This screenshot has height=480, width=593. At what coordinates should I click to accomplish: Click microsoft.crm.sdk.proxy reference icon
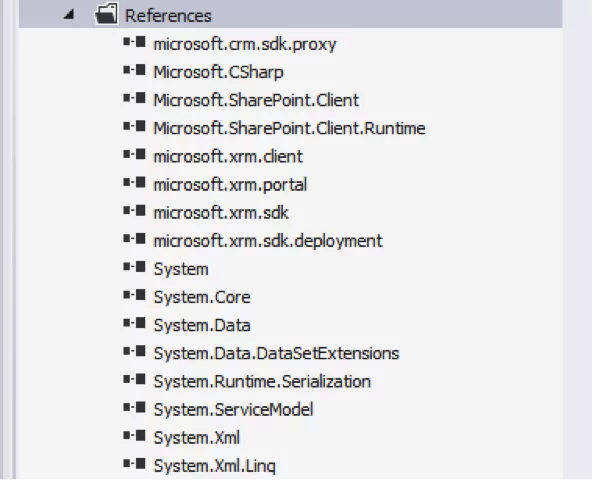click(x=134, y=42)
